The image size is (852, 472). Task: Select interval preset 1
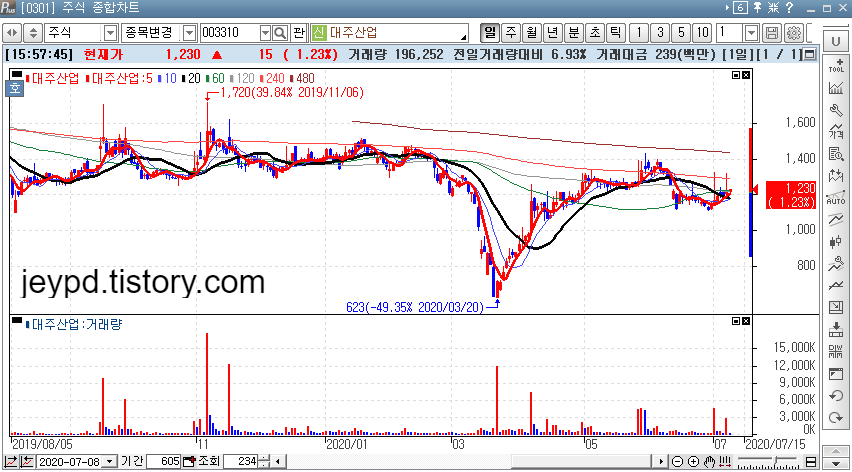[639, 33]
